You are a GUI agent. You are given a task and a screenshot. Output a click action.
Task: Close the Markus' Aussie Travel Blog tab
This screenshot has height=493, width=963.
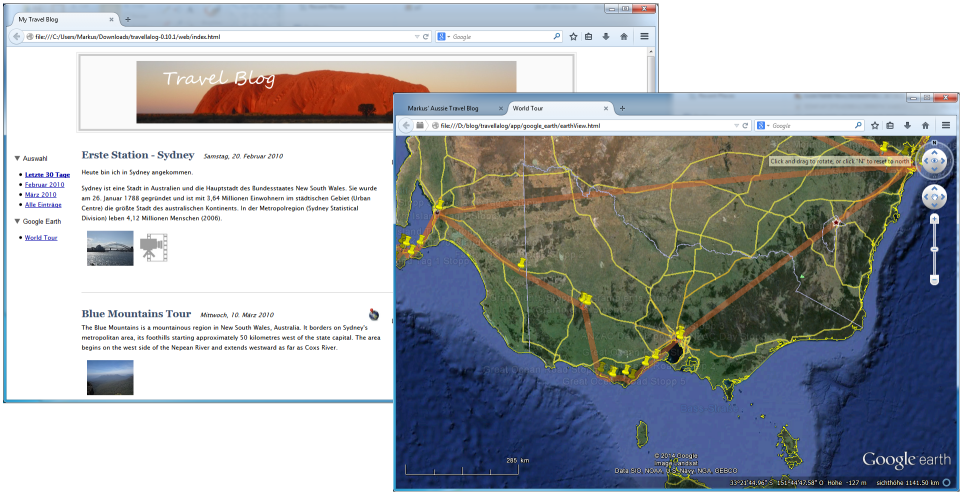[x=501, y=108]
